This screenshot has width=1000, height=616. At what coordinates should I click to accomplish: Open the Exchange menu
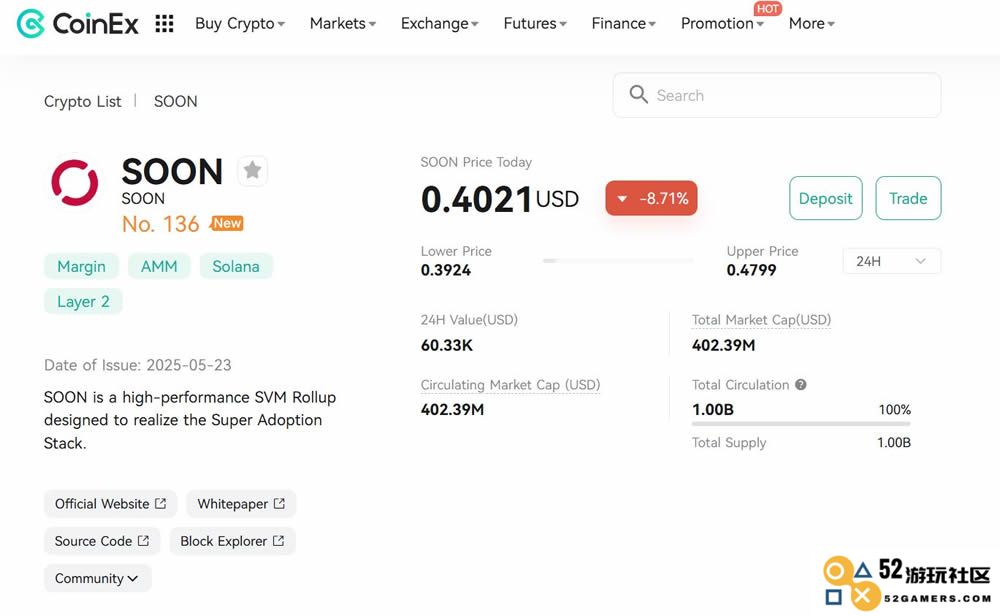[439, 24]
